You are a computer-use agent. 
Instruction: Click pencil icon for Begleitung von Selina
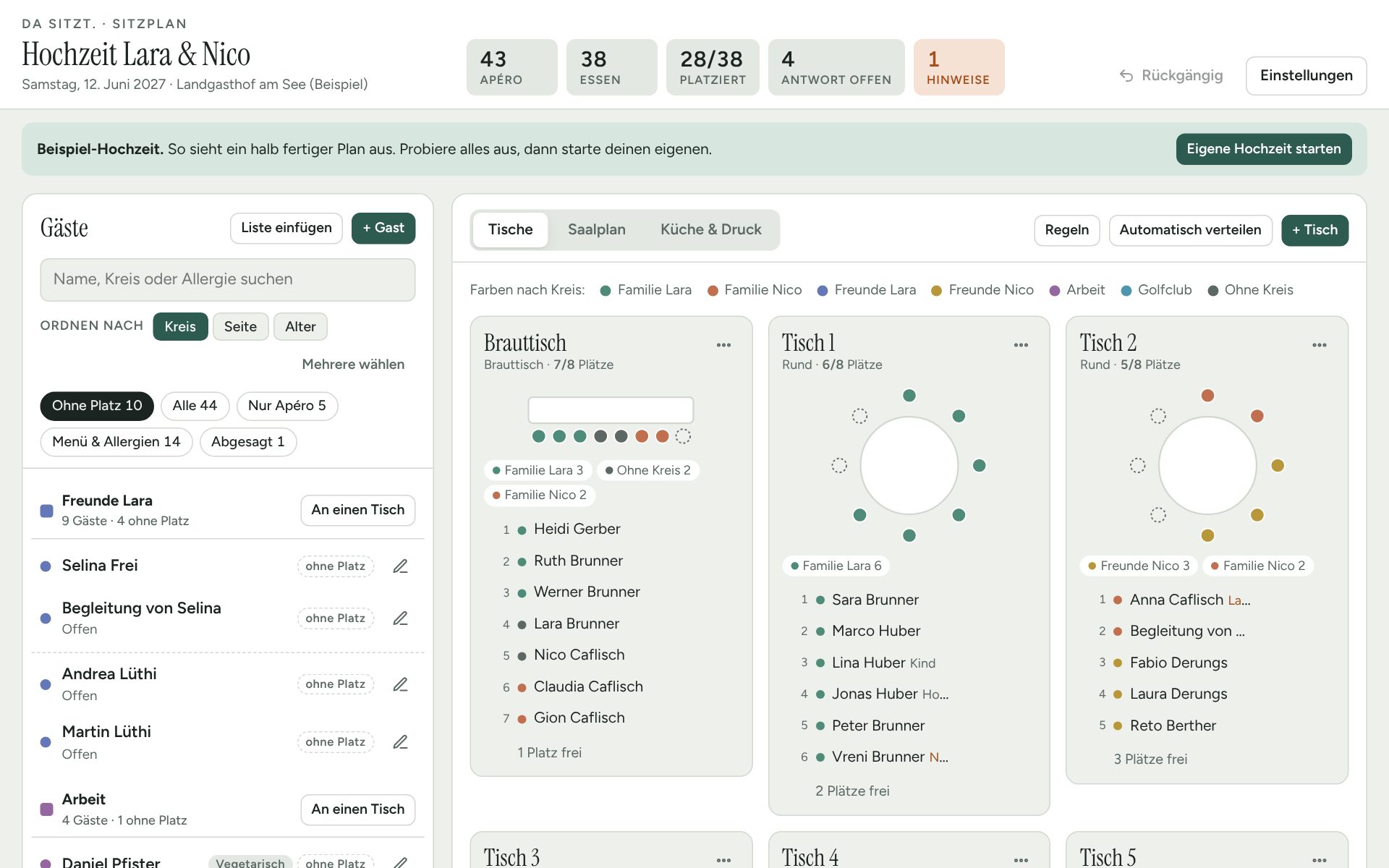400,618
